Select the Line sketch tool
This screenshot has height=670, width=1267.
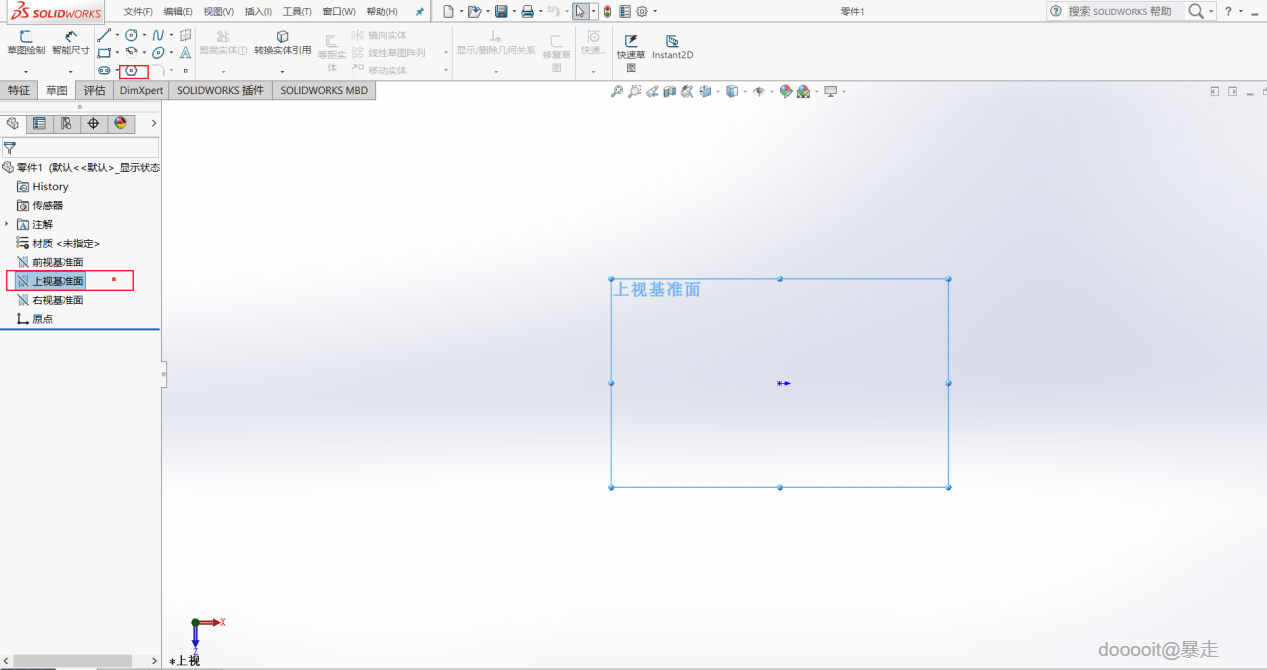point(104,35)
